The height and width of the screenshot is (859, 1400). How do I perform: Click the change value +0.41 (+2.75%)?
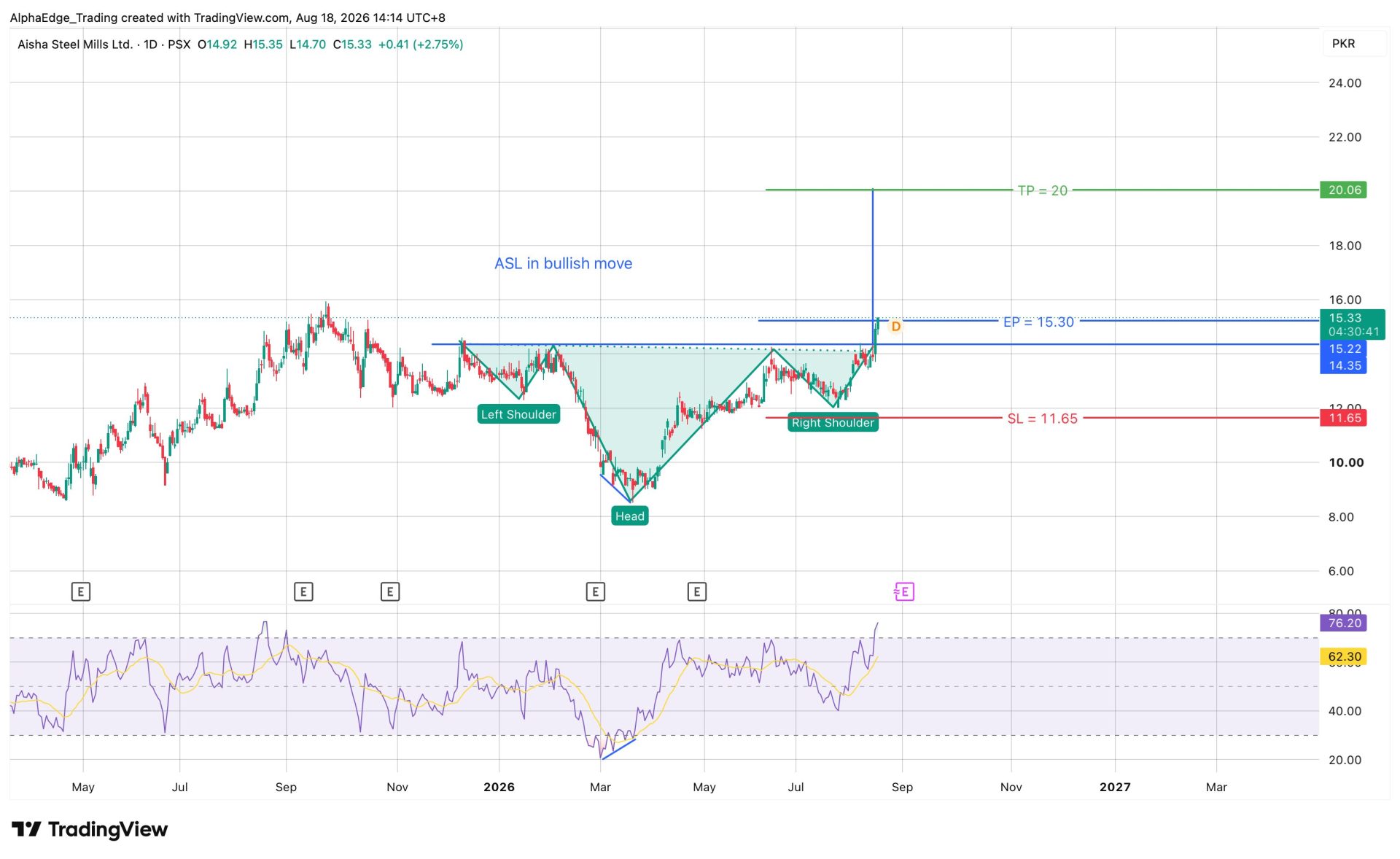click(x=421, y=44)
